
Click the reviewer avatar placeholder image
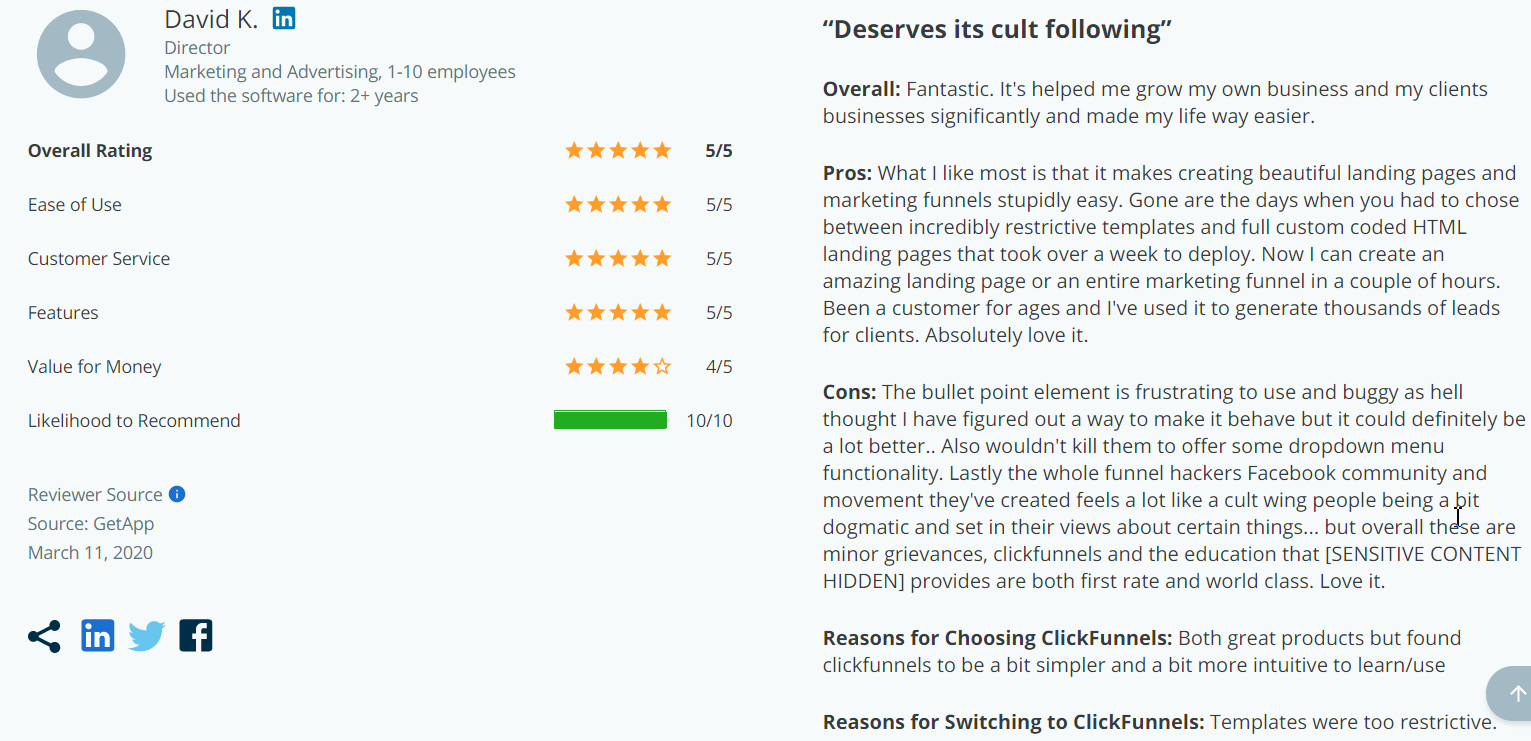[81, 54]
